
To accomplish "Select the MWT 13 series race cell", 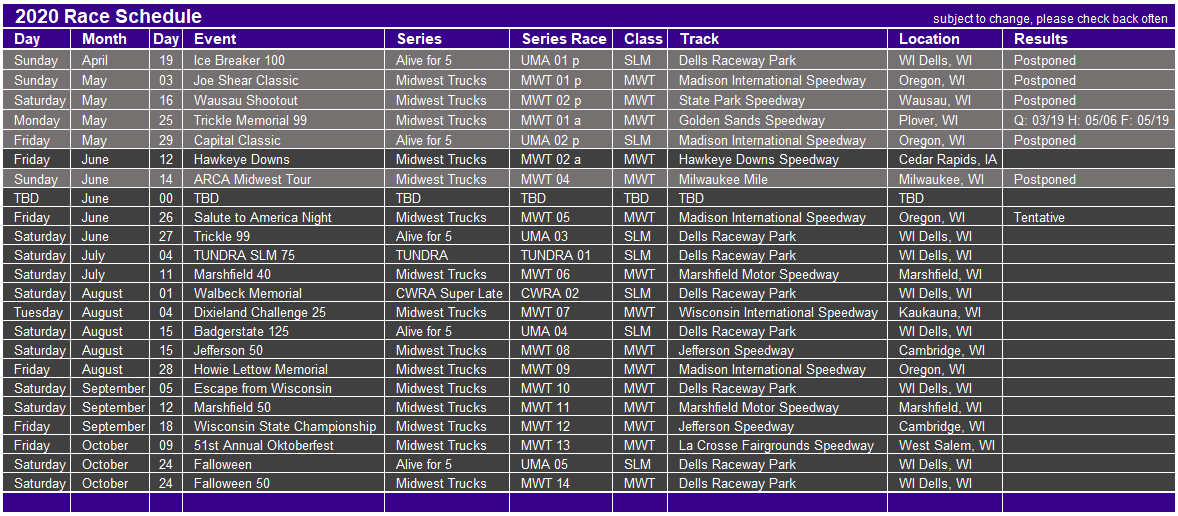I will pyautogui.click(x=560, y=445).
